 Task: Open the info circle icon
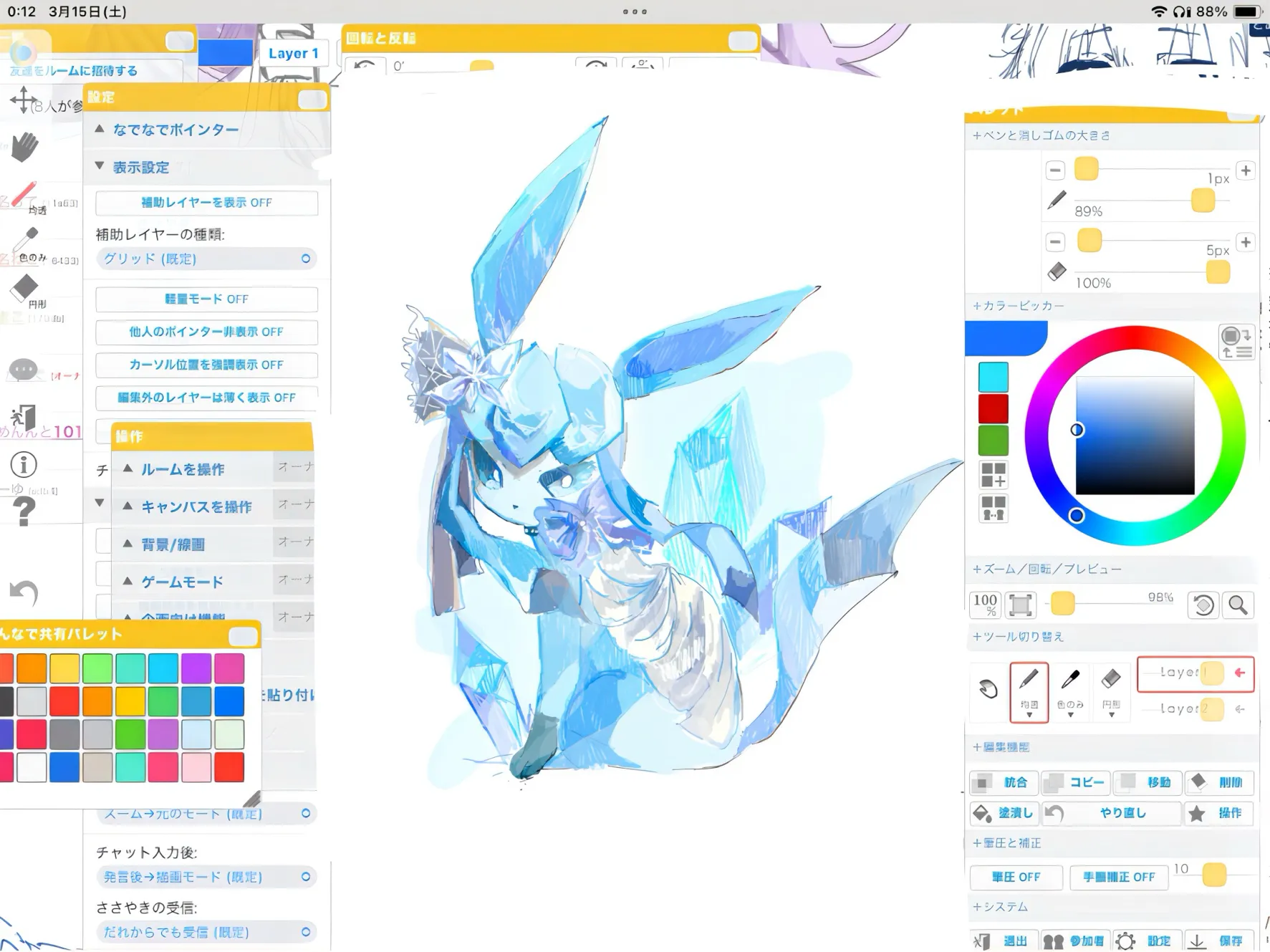coord(24,465)
